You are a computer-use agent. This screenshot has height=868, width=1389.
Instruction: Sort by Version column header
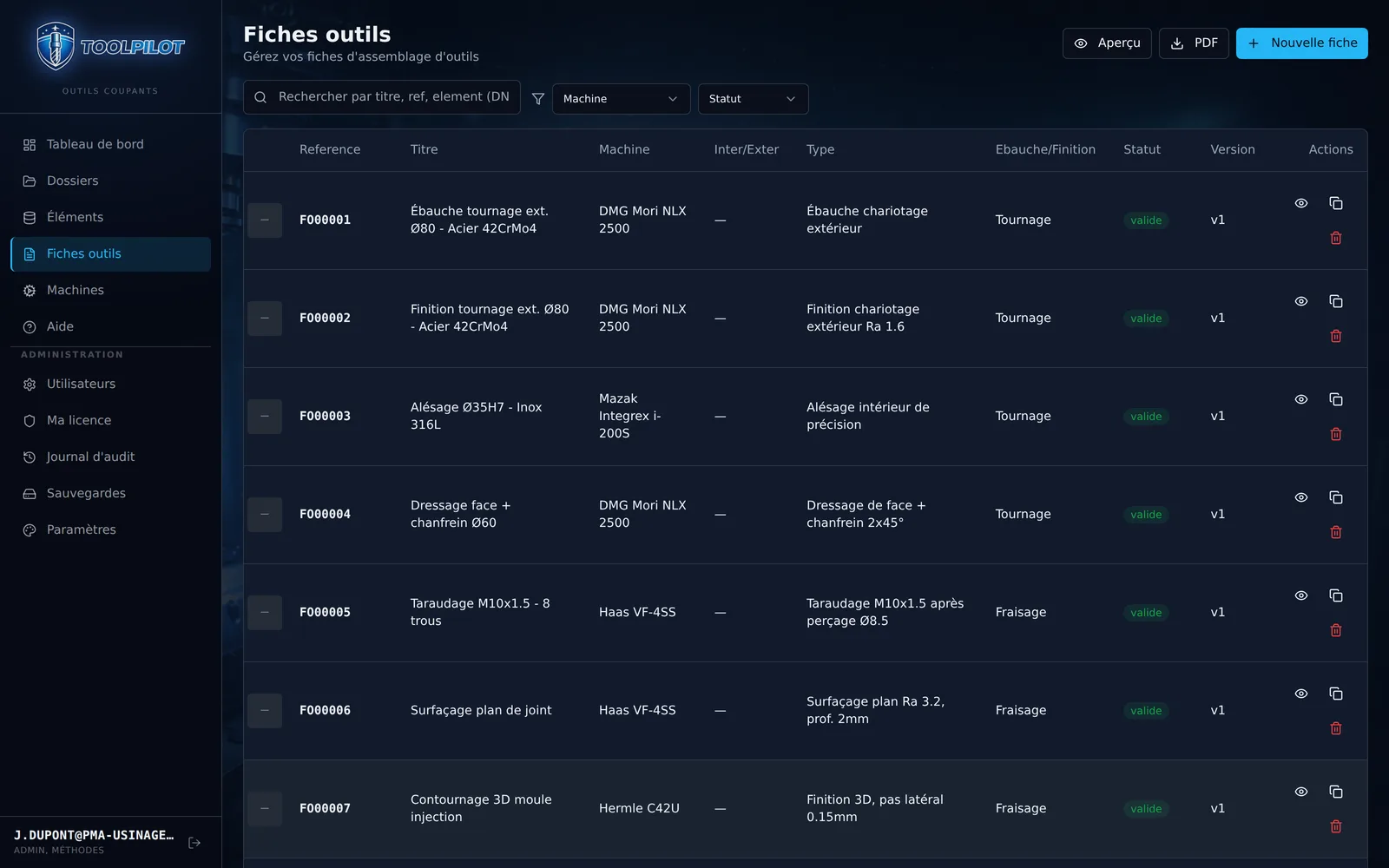click(1233, 150)
